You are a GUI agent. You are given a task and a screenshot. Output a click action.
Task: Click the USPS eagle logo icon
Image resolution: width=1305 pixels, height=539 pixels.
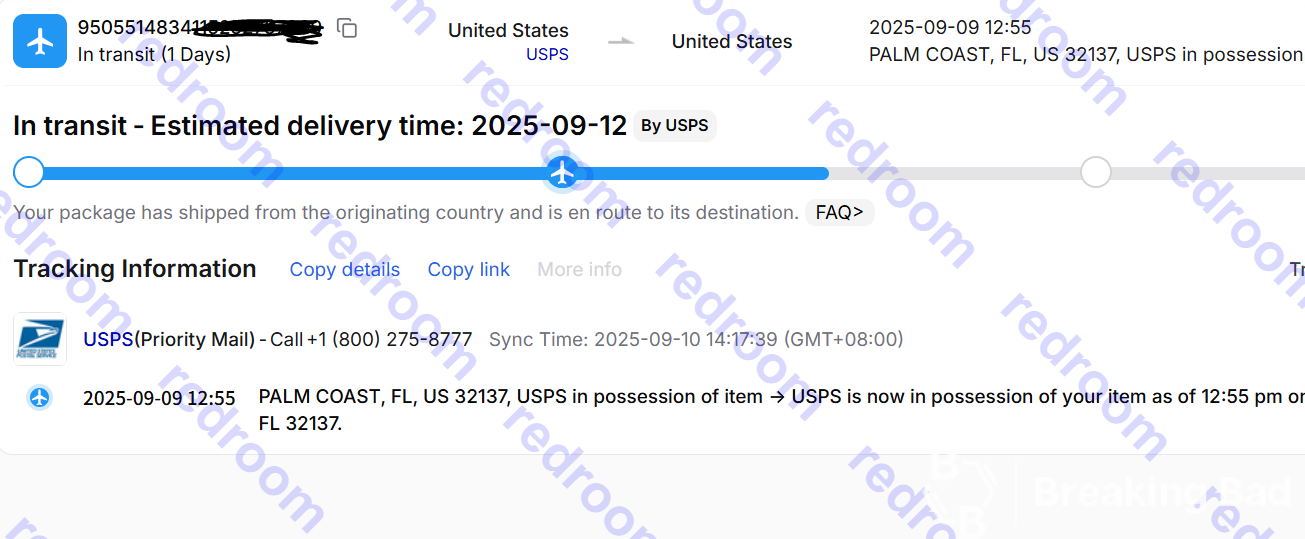point(40,338)
